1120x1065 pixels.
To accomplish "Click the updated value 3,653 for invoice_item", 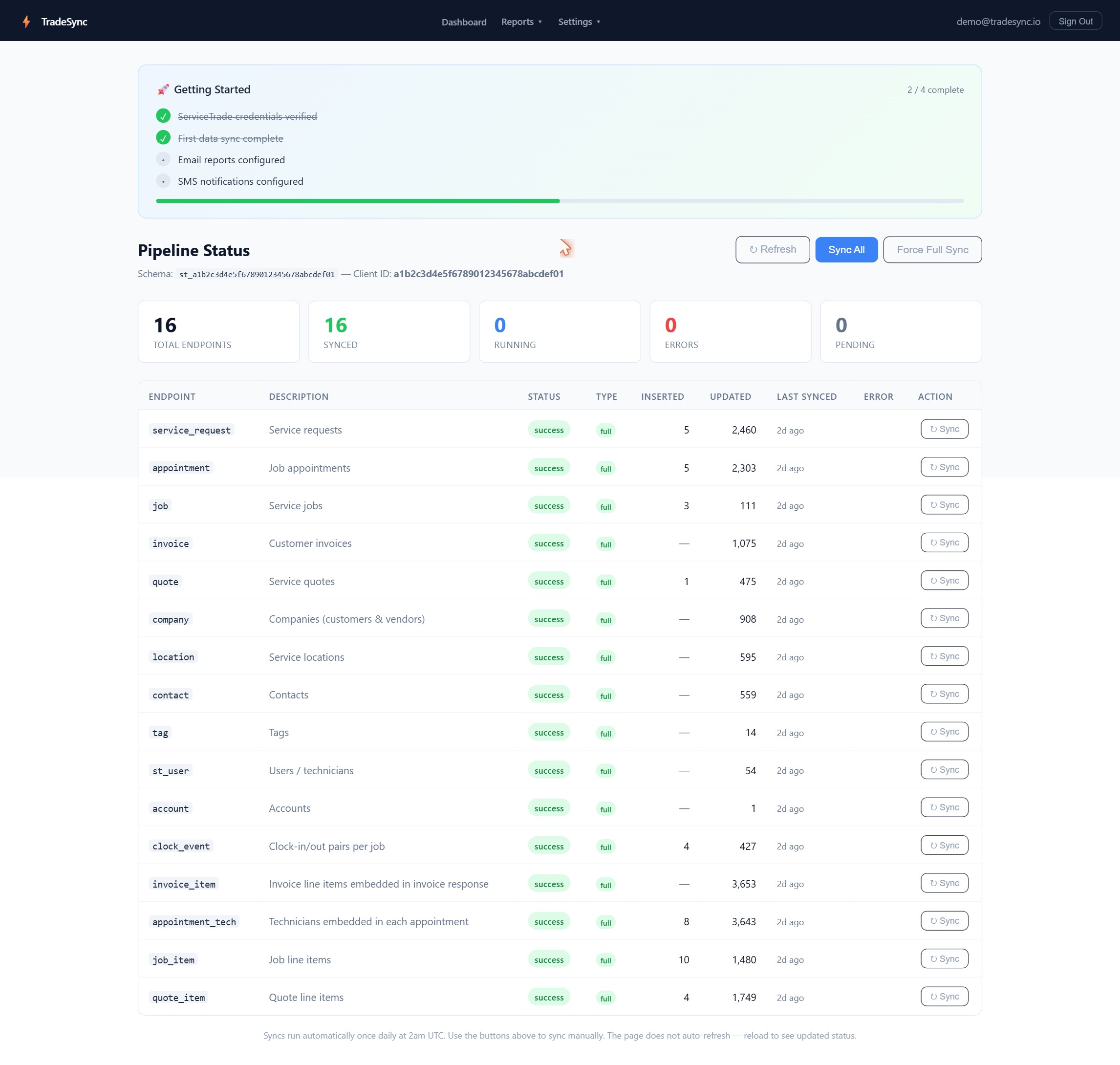I will click(744, 884).
